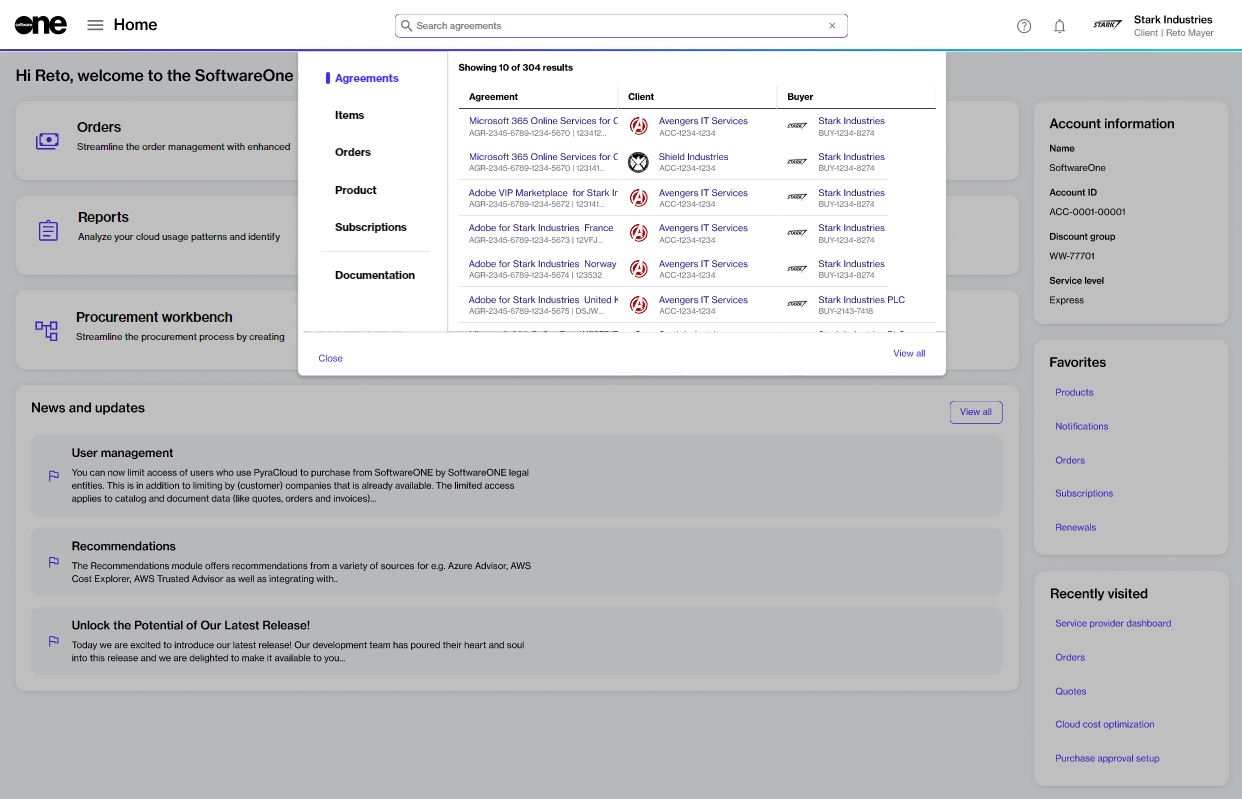Open Adobe for Stark Industries Norway agreement
Screen dimensions: 1242x799
542,264
